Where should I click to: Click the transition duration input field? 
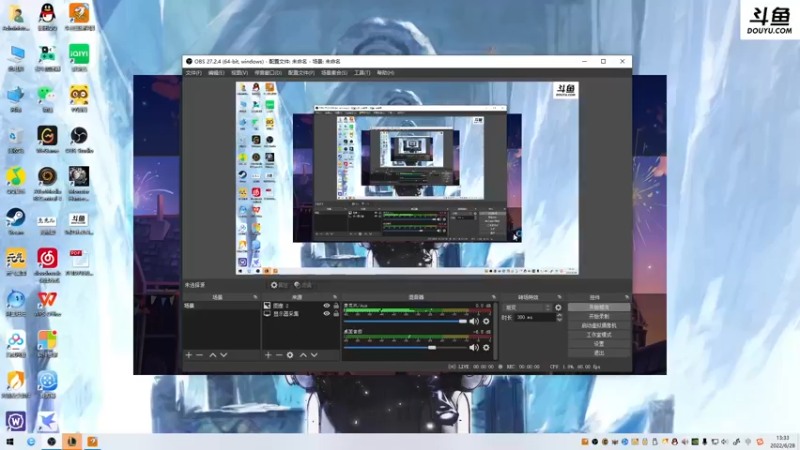click(x=534, y=317)
